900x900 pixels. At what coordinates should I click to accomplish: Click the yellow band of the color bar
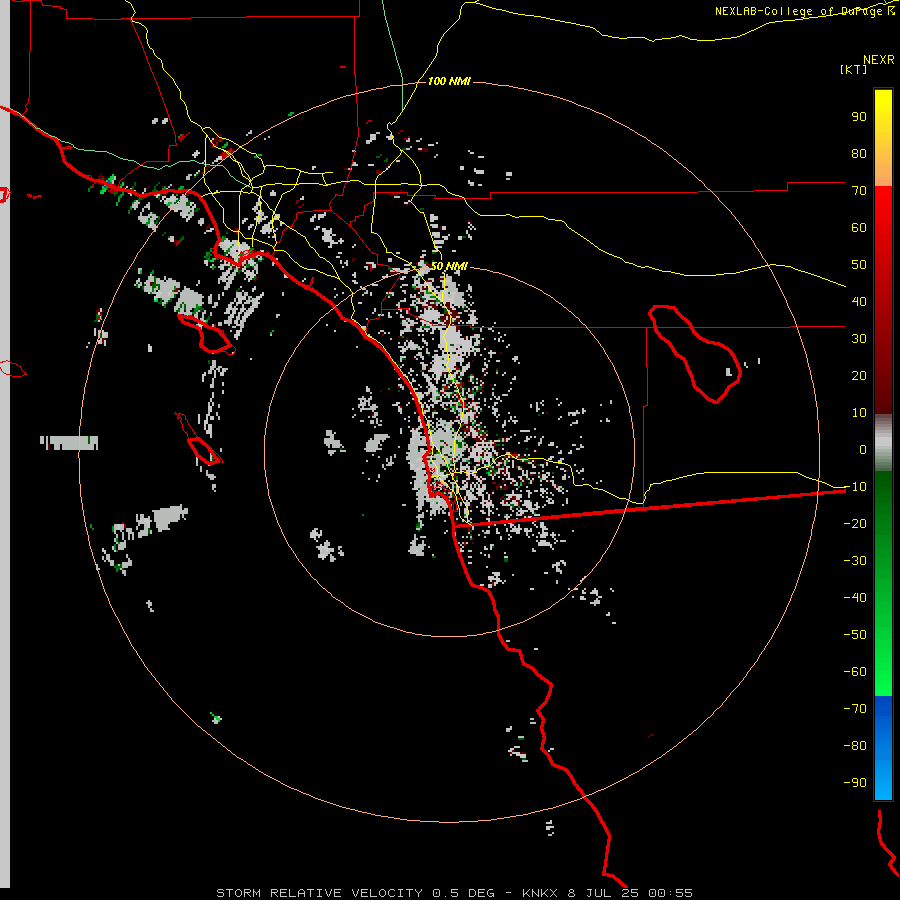pyautogui.click(x=883, y=138)
